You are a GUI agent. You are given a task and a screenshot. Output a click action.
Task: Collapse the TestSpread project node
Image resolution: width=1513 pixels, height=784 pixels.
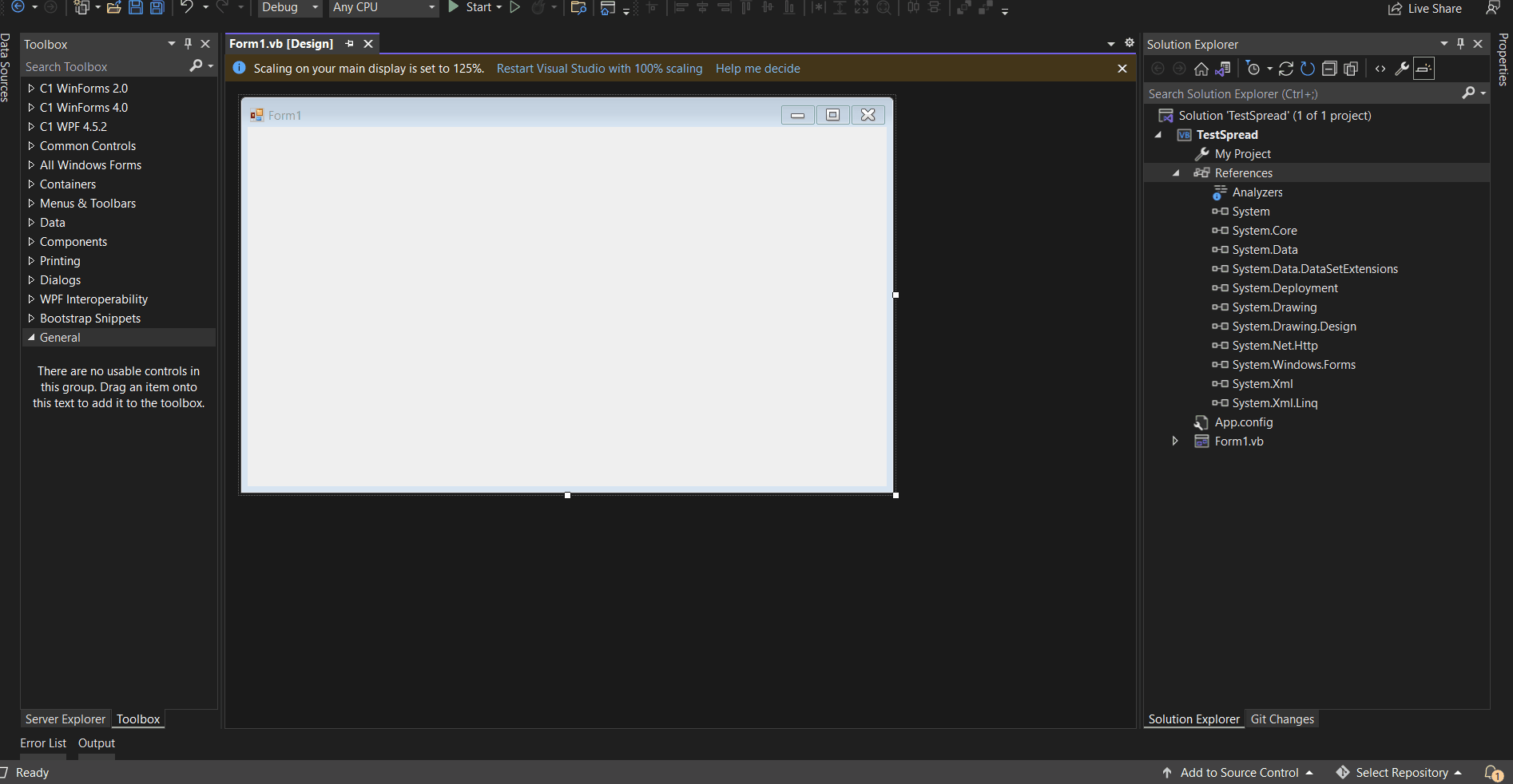[x=1158, y=135]
